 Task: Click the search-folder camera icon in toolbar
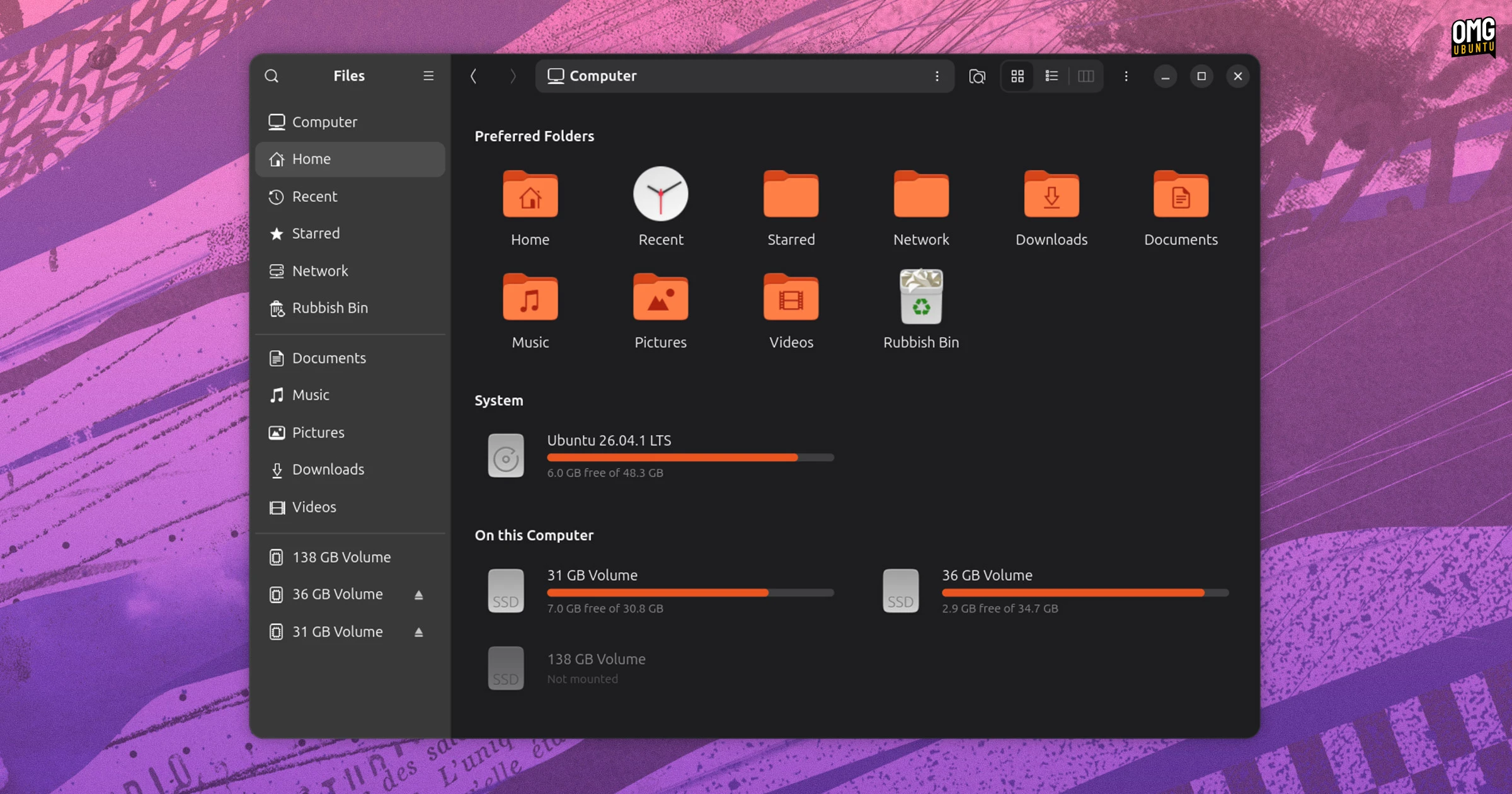977,76
